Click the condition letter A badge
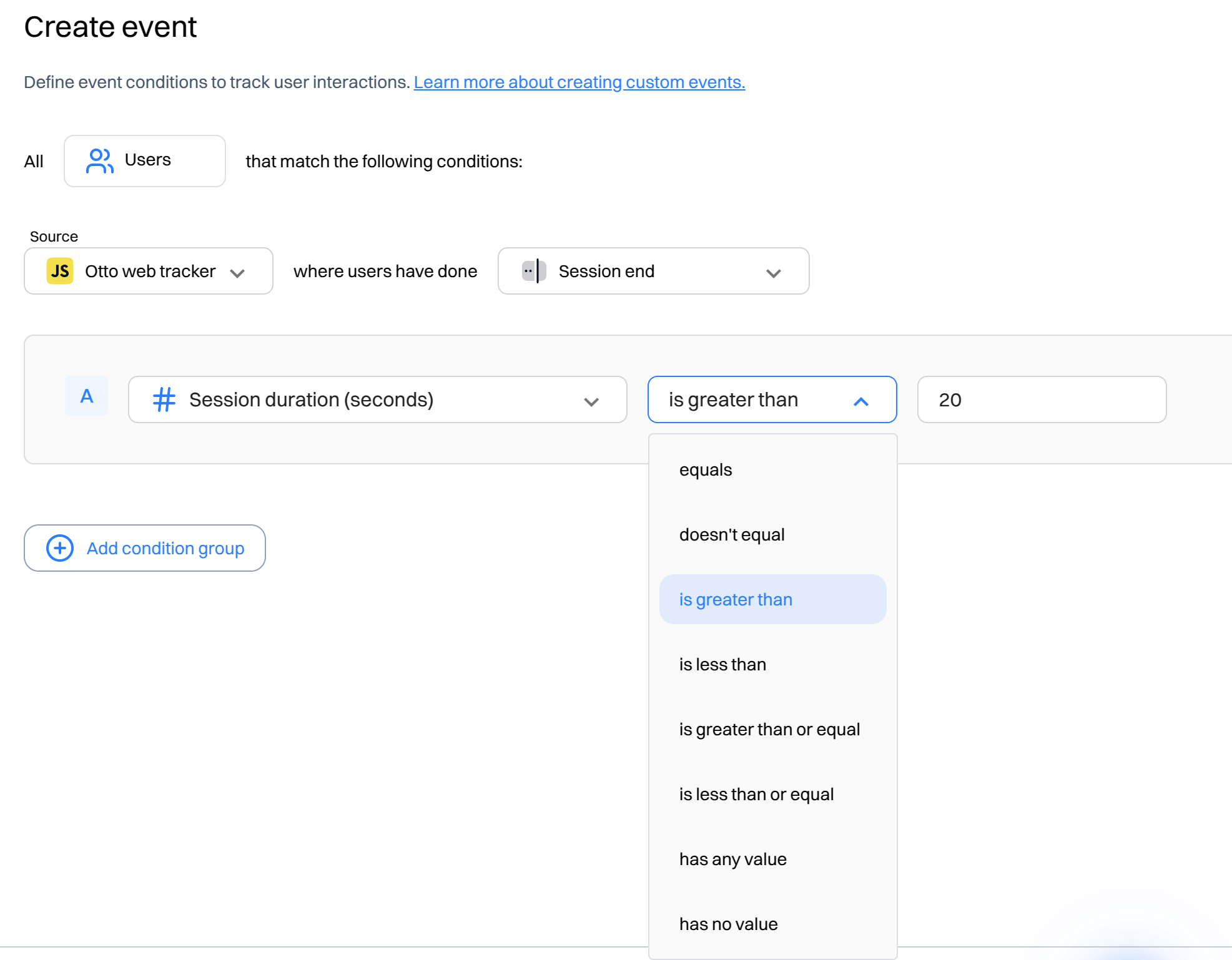This screenshot has width=1232, height=960. pos(87,396)
